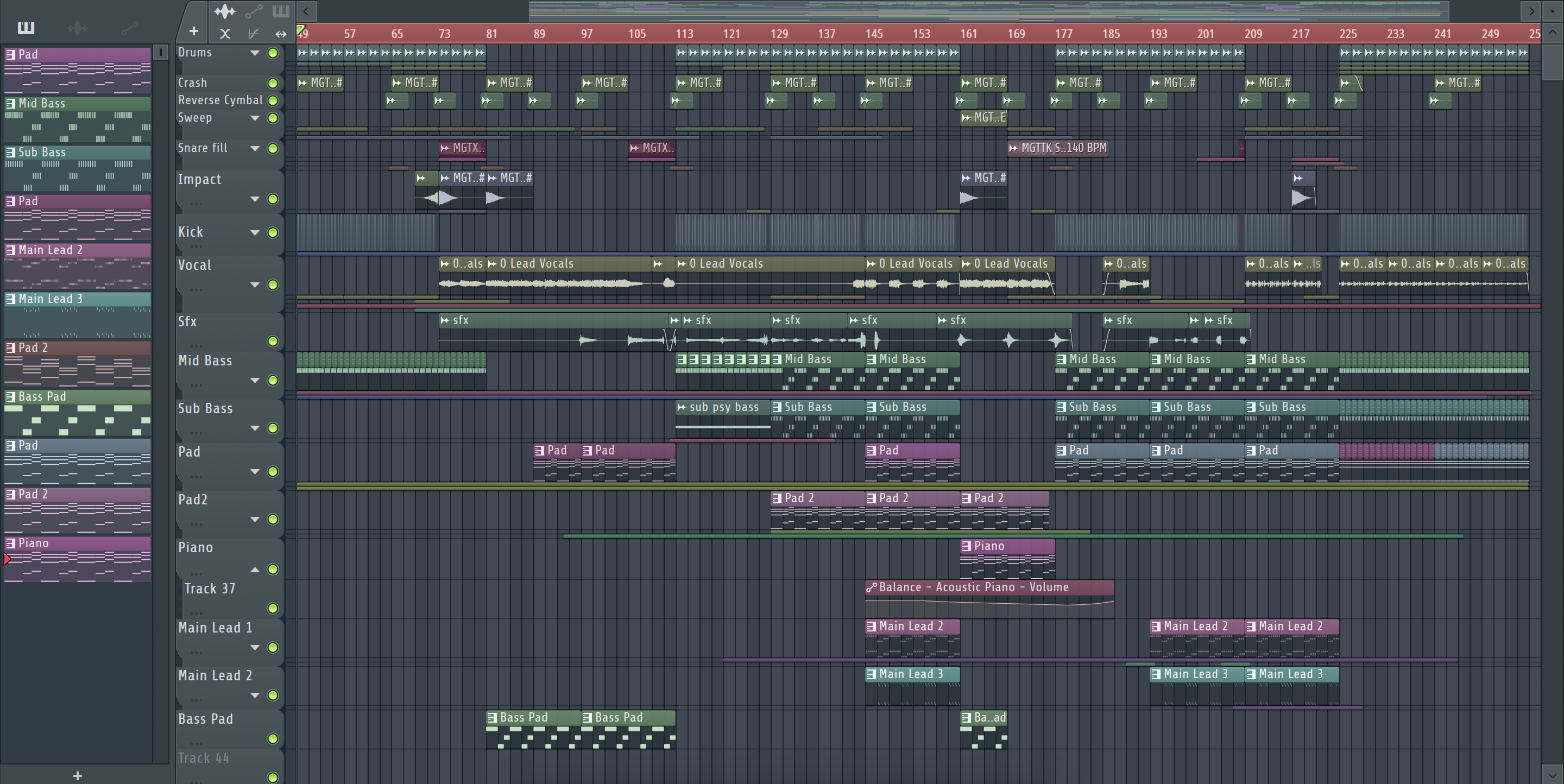Show audio clips in the picker panel

click(77, 28)
